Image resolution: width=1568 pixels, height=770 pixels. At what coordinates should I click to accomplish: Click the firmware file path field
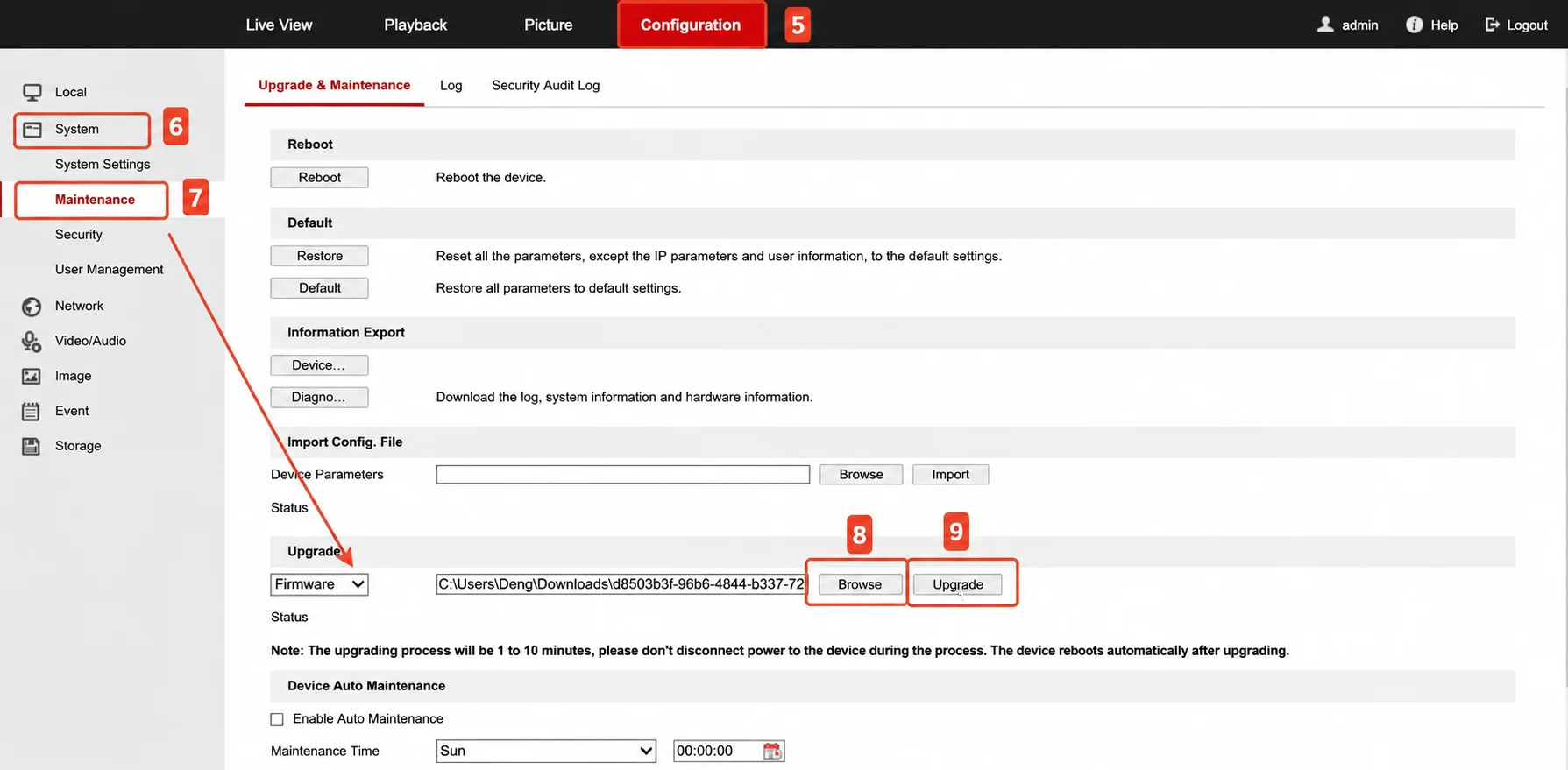click(621, 584)
